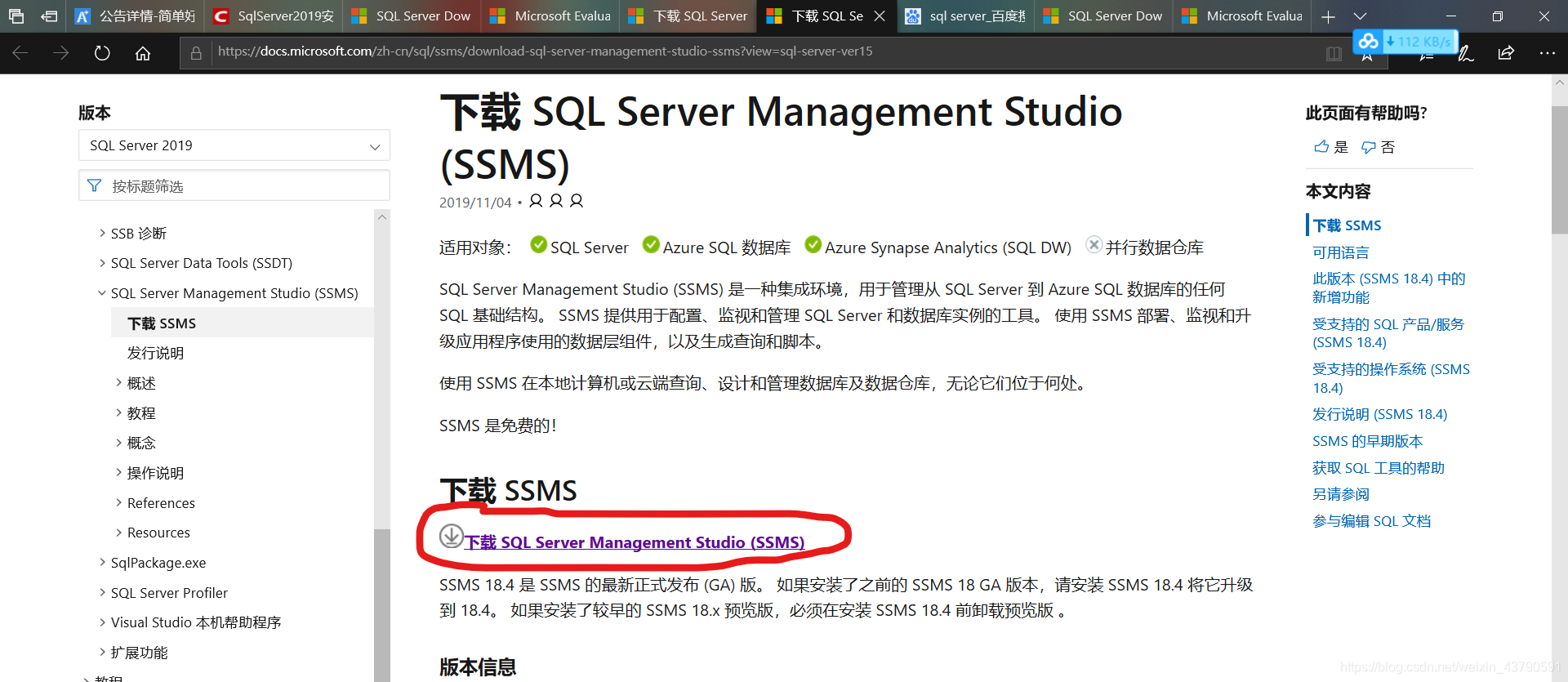Screen dimensions: 1568x682
Task: Jump to SSMS 的早期版本 section
Action: tap(1367, 441)
